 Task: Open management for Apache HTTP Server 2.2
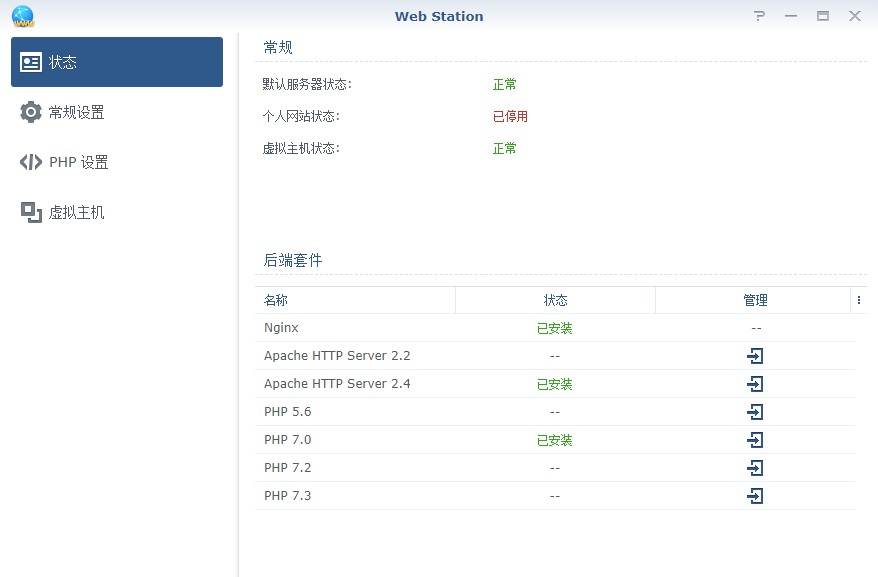(756, 356)
